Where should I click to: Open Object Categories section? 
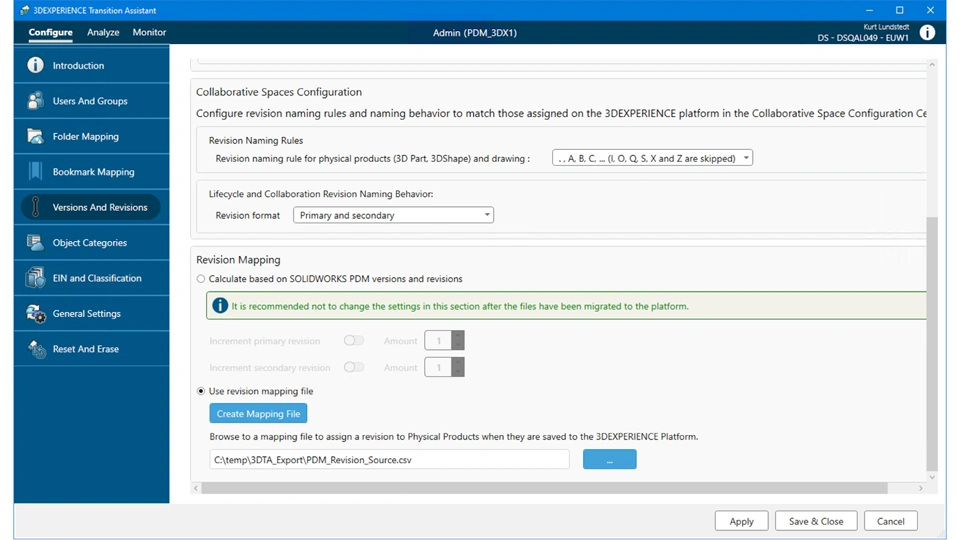[x=91, y=242]
